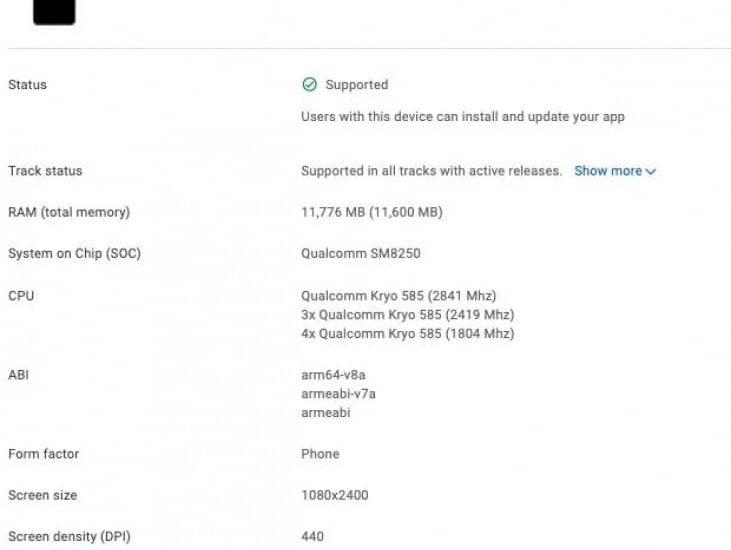Click the System on Chip (SOC) label

pyautogui.click(x=74, y=254)
